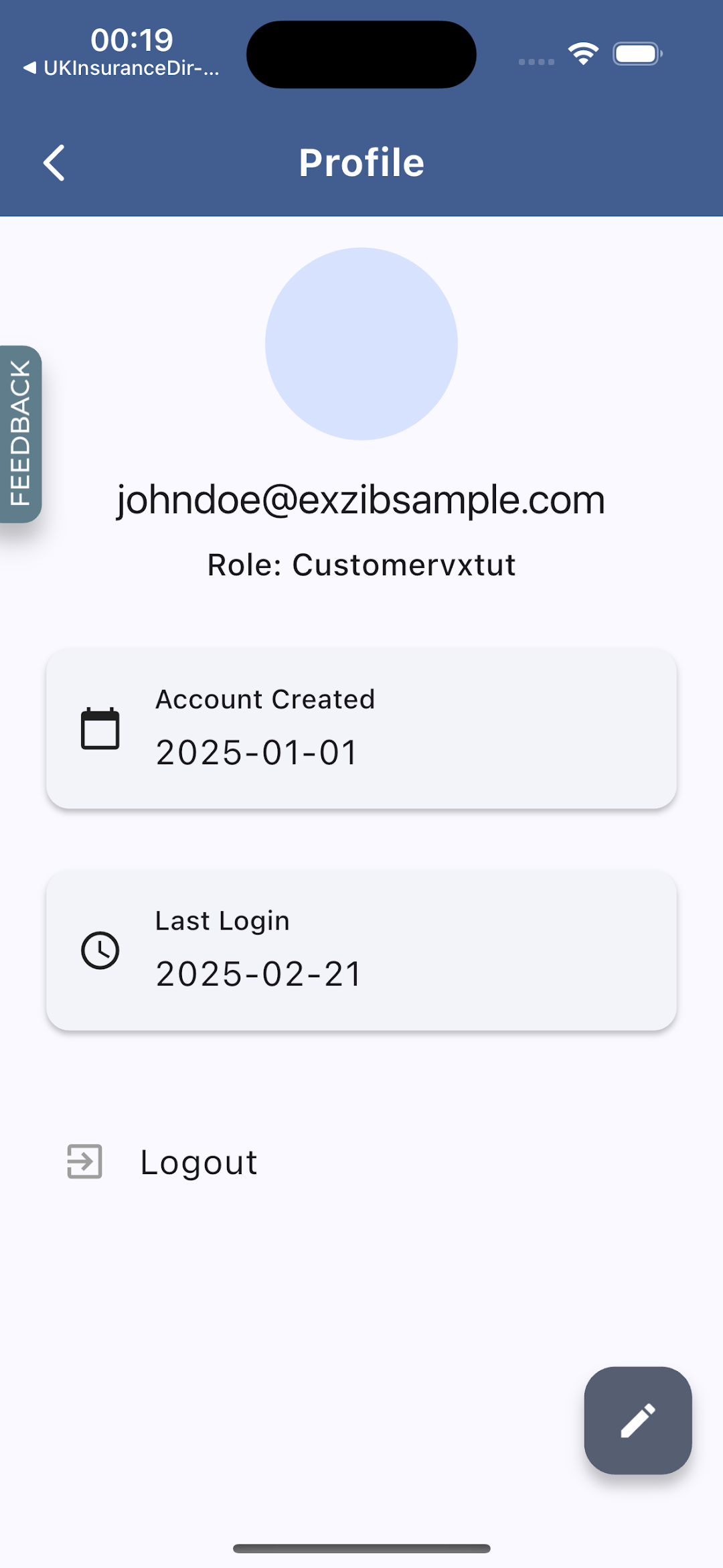Tap the clock icon in Last Login card
This screenshot has width=723, height=1568.
coord(100,950)
